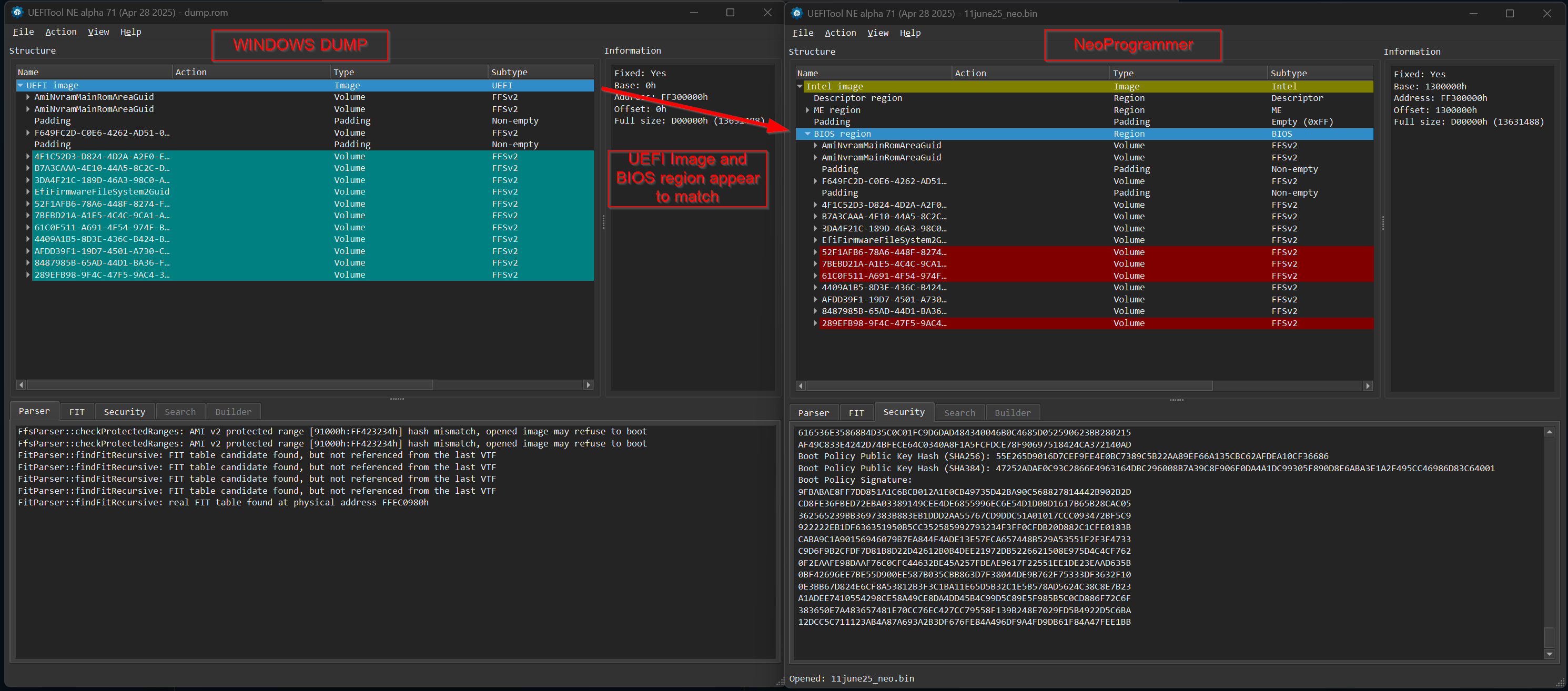Screen dimensions: 1568x691
Task: Expand first AmiNvramMainRomAreaGuid in dump.rom
Action: click(28, 97)
